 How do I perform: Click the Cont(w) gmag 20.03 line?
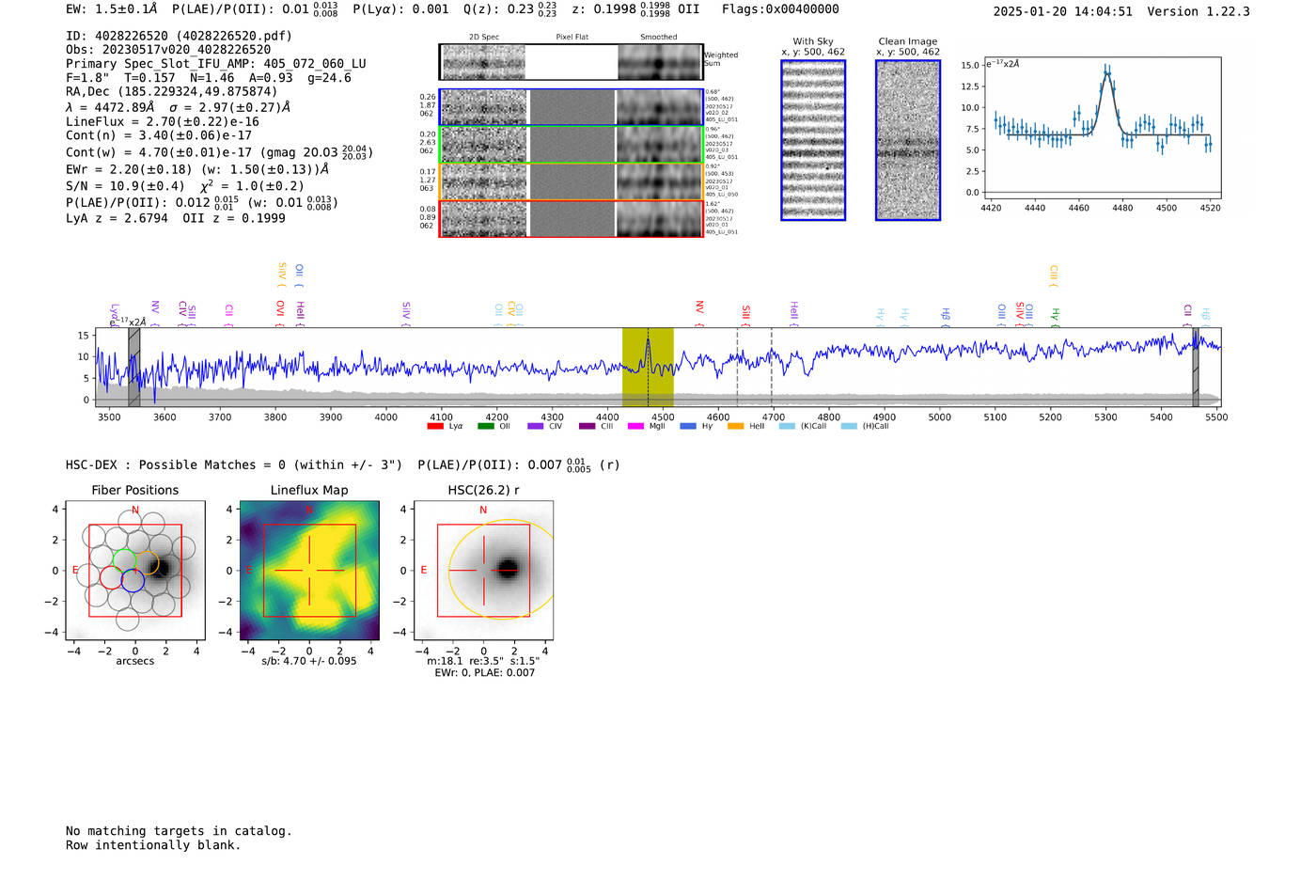pos(219,151)
